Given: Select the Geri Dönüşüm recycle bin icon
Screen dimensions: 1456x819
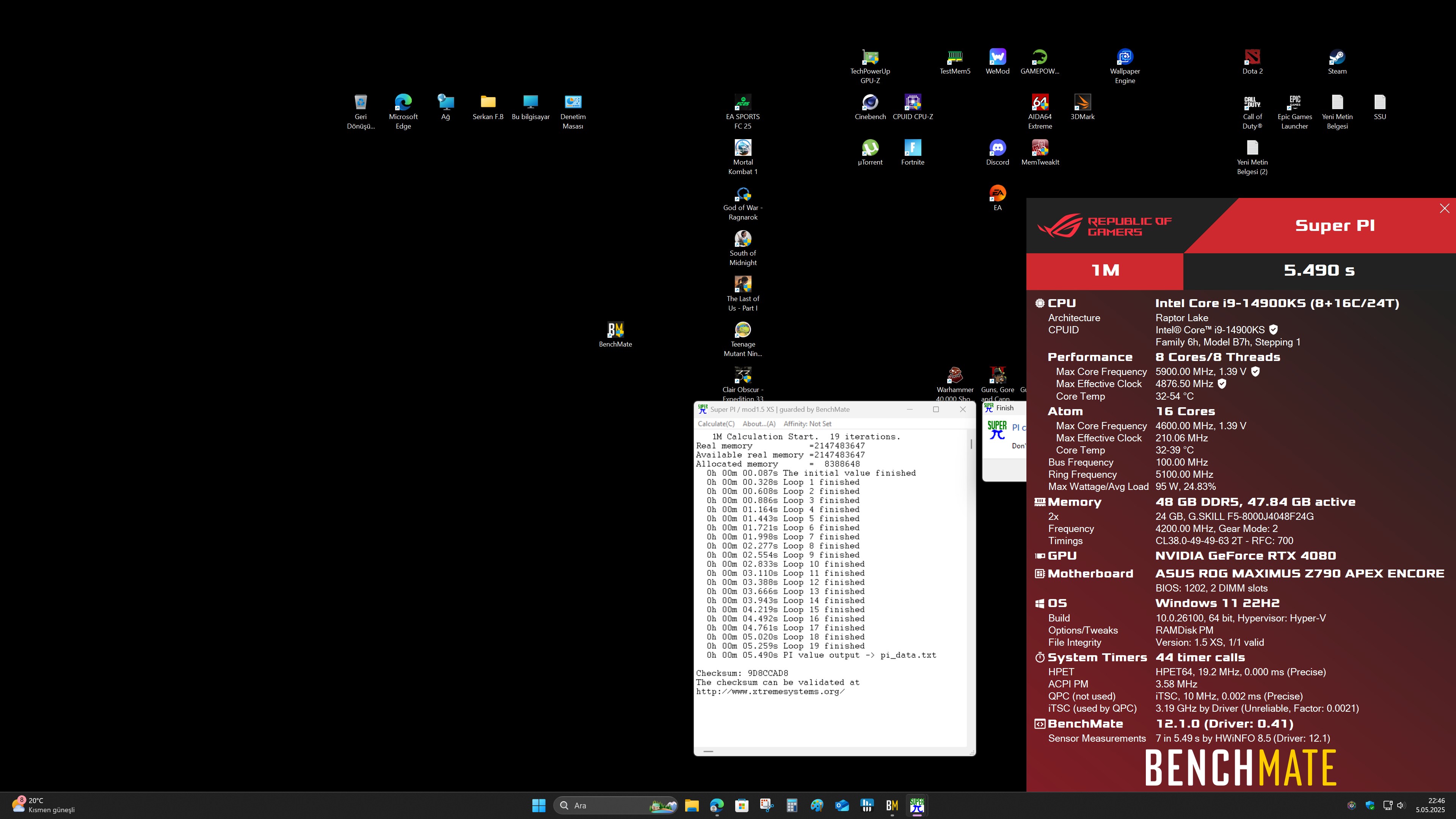Looking at the screenshot, I should click(361, 112).
